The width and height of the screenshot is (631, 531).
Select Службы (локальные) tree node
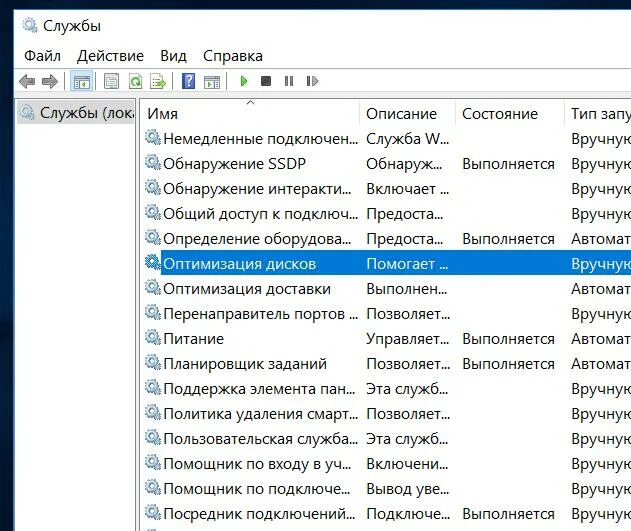[x=76, y=113]
